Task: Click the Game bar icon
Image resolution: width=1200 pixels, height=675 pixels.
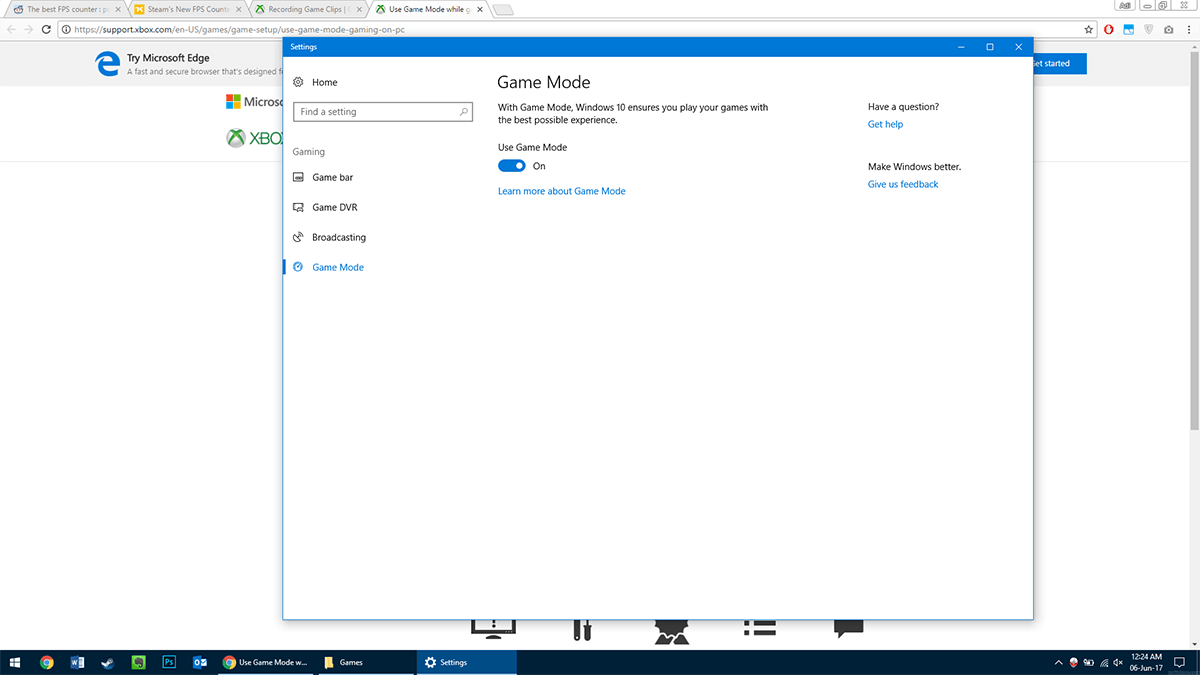Action: click(298, 177)
